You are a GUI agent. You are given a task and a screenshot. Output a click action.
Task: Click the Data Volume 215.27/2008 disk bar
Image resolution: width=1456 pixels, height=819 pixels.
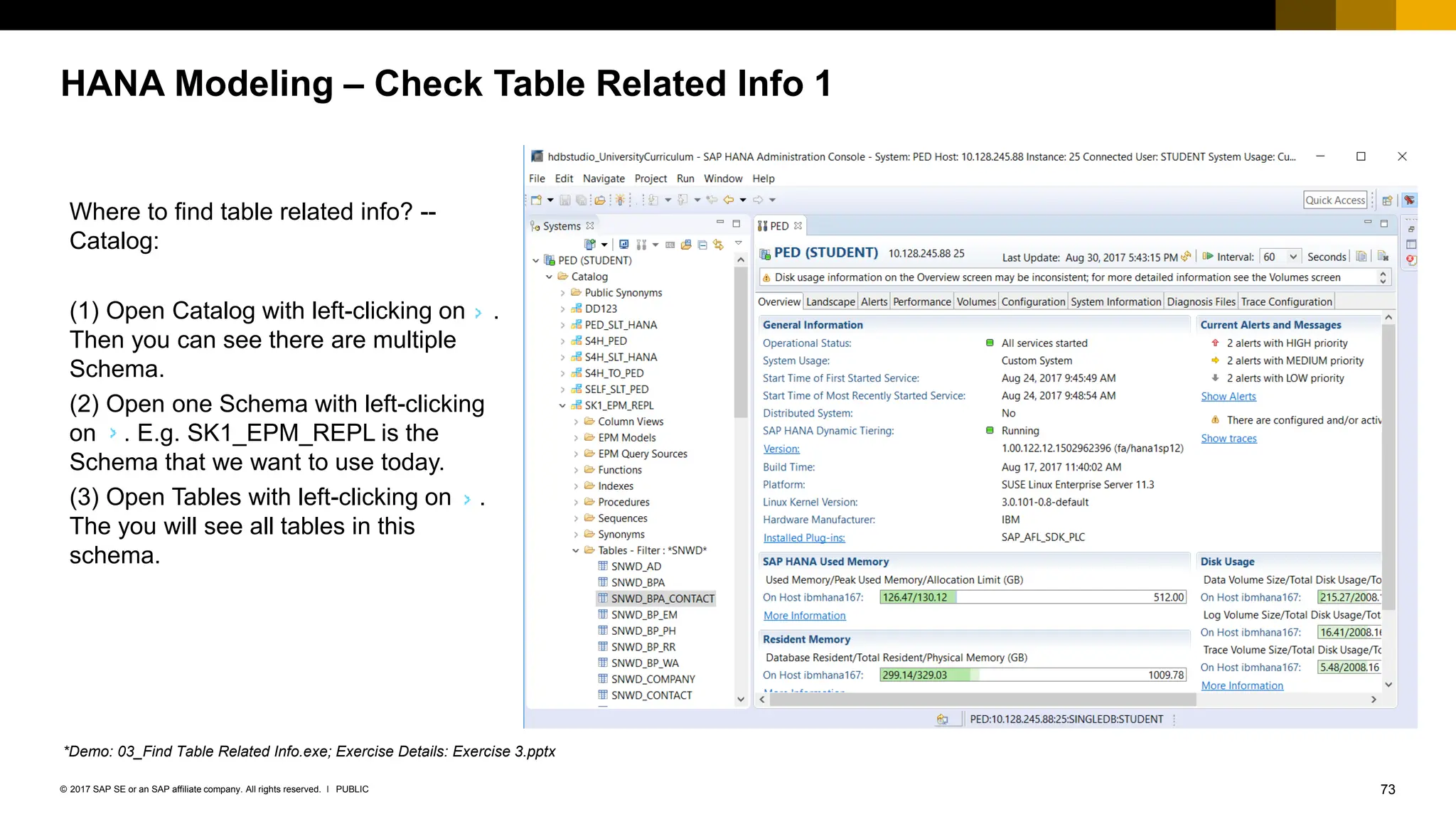pos(1349,597)
